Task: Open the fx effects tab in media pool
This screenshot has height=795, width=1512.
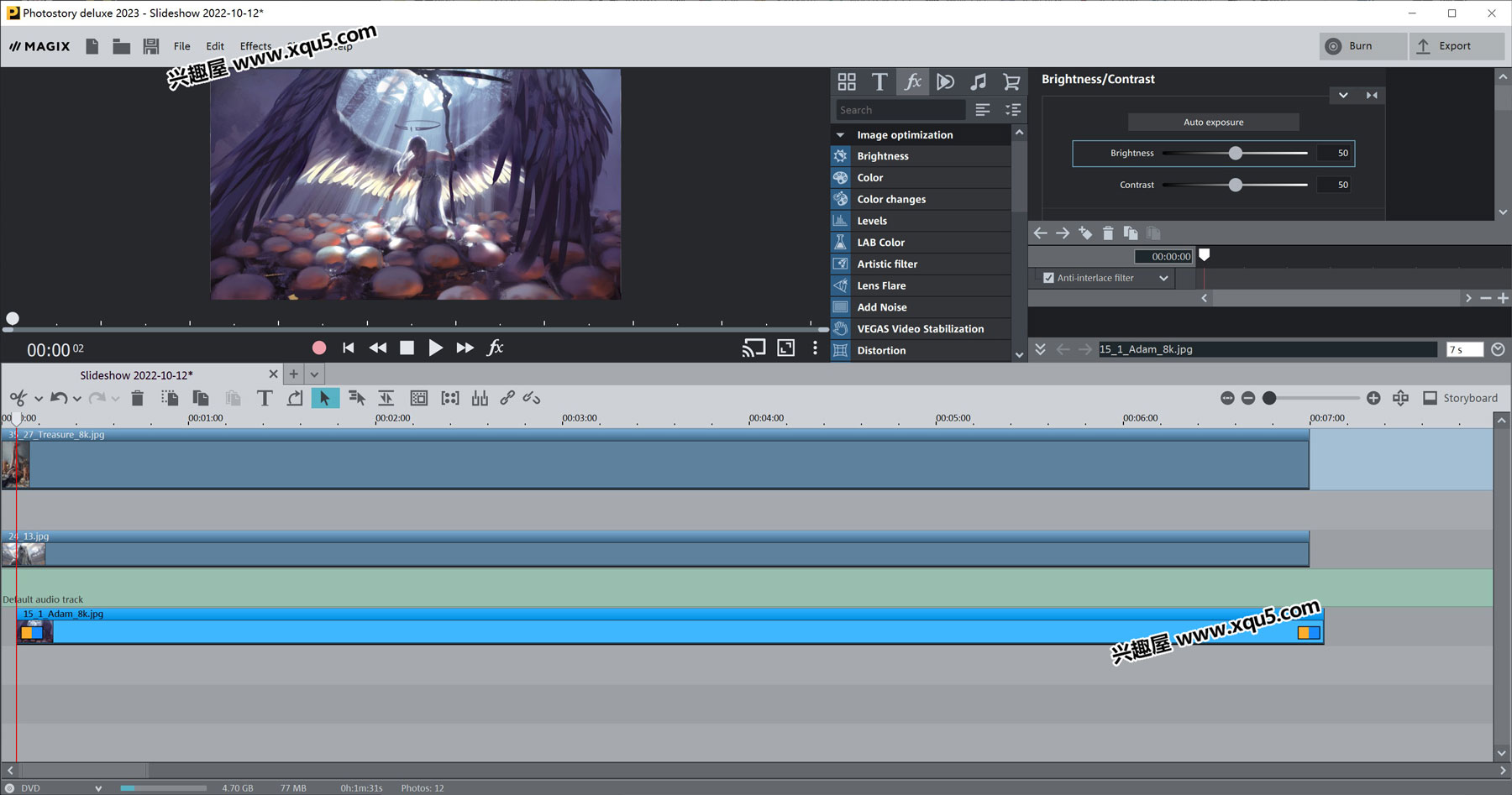Action: 913,81
